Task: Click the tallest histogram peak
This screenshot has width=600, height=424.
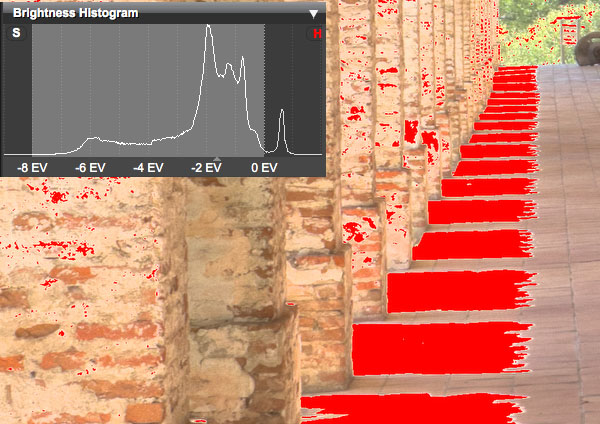Action: tap(209, 28)
